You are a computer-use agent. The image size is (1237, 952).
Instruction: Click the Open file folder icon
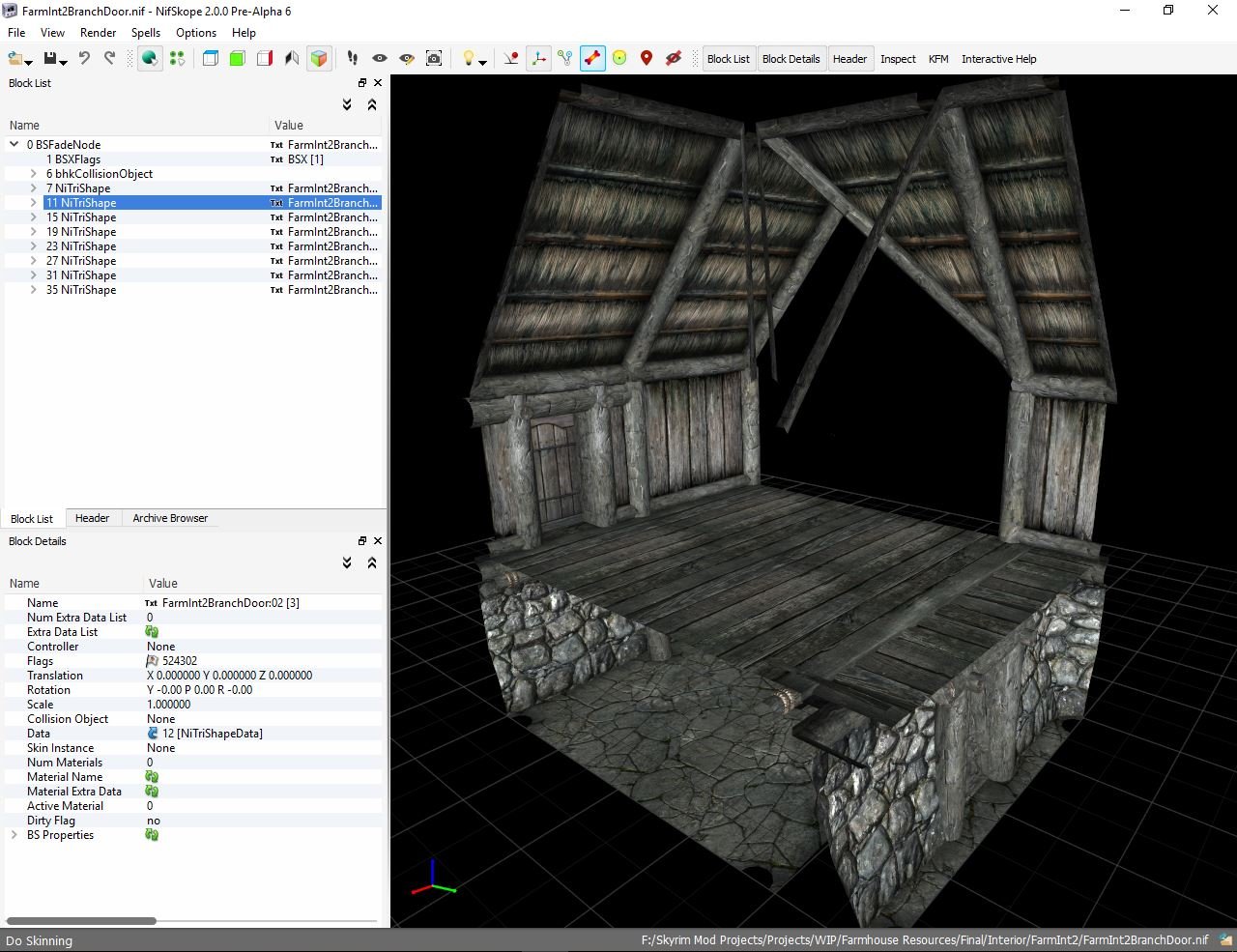15,59
